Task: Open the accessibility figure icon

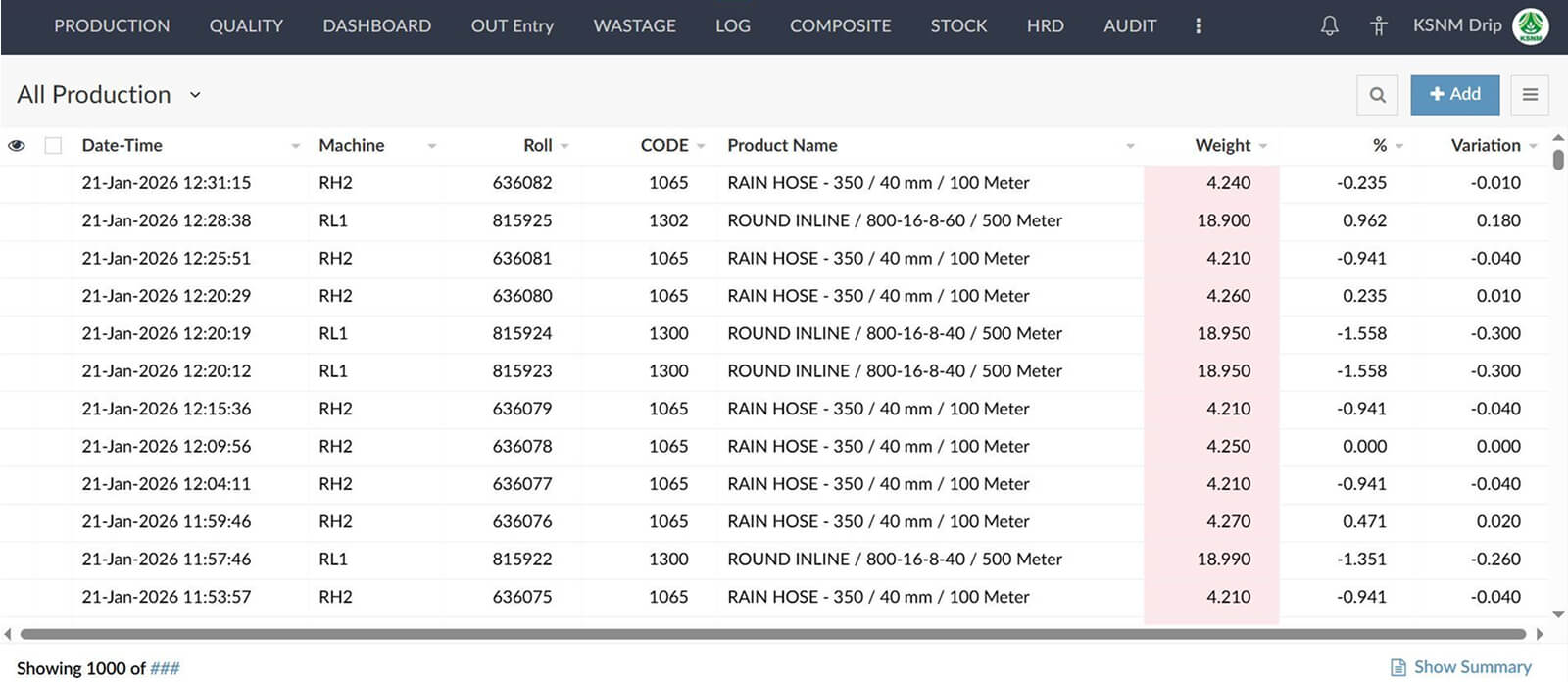Action: coord(1378,26)
